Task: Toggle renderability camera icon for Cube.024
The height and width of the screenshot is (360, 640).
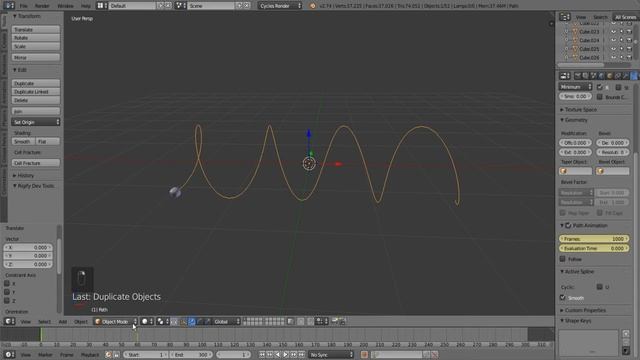Action: (629, 40)
